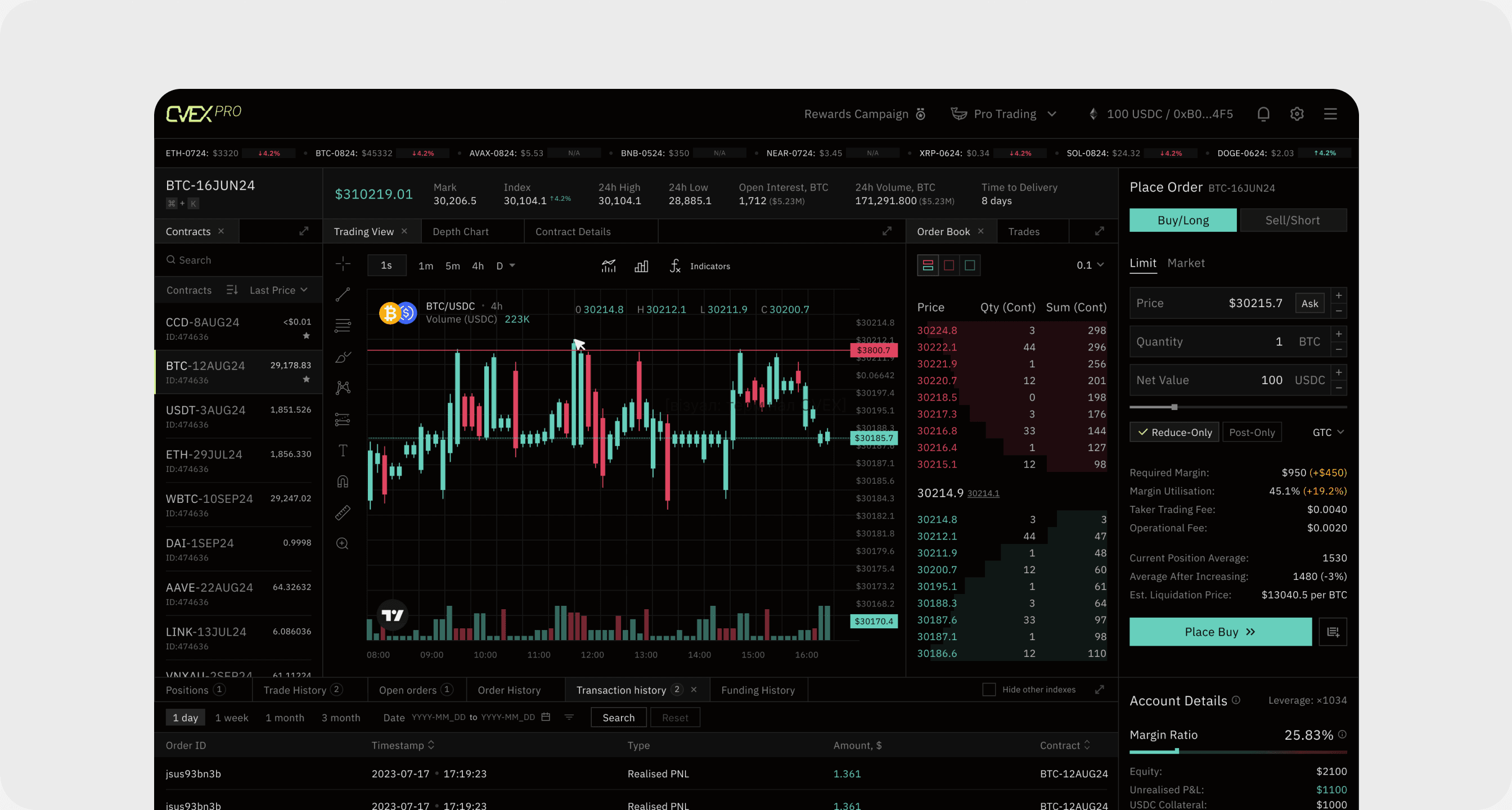
Task: Select the brush drawing tool
Action: 343,357
